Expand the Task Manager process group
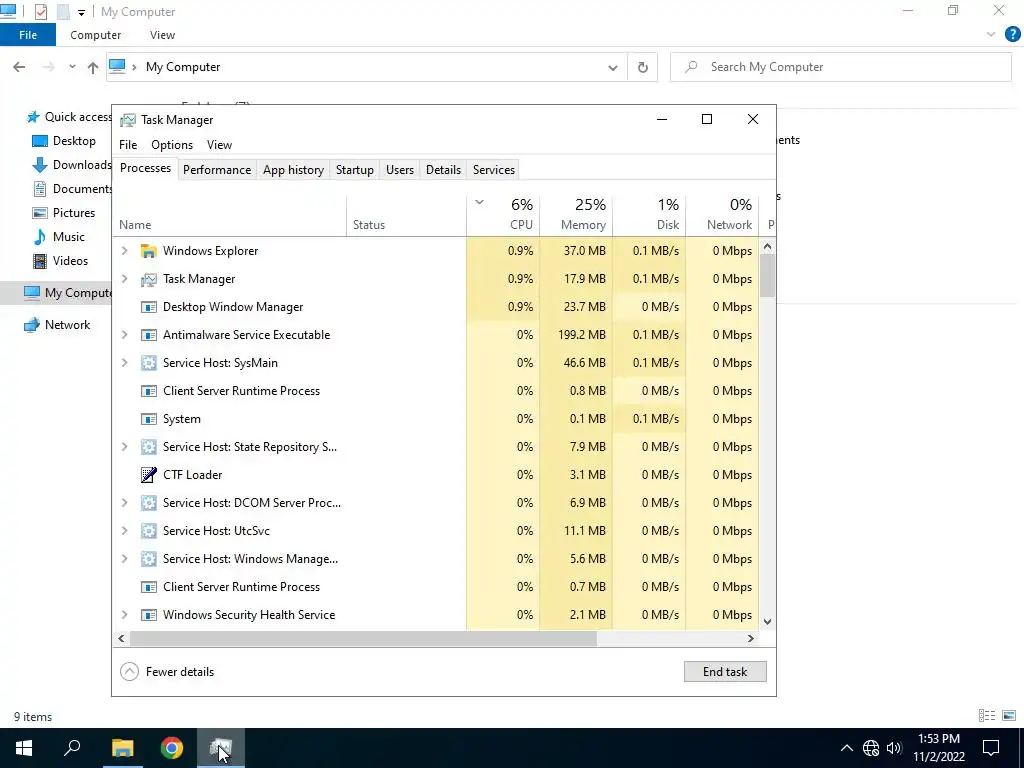Image resolution: width=1024 pixels, height=768 pixels. pyautogui.click(x=125, y=279)
